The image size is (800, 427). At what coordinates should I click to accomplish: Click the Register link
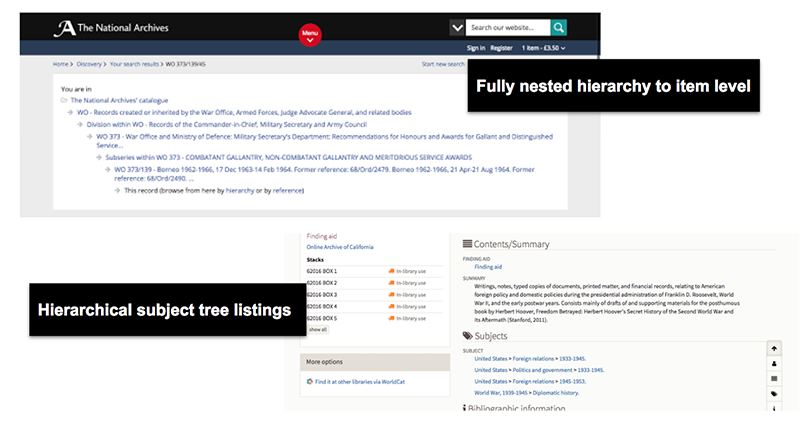(501, 48)
